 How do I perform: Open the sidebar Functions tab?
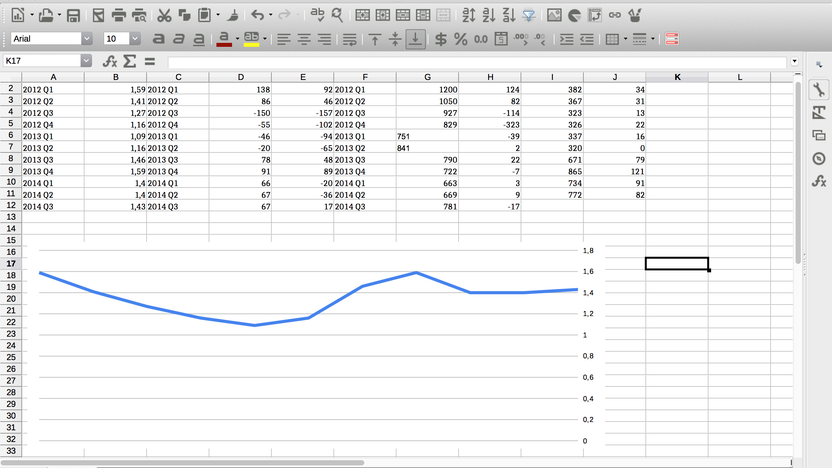[x=819, y=181]
